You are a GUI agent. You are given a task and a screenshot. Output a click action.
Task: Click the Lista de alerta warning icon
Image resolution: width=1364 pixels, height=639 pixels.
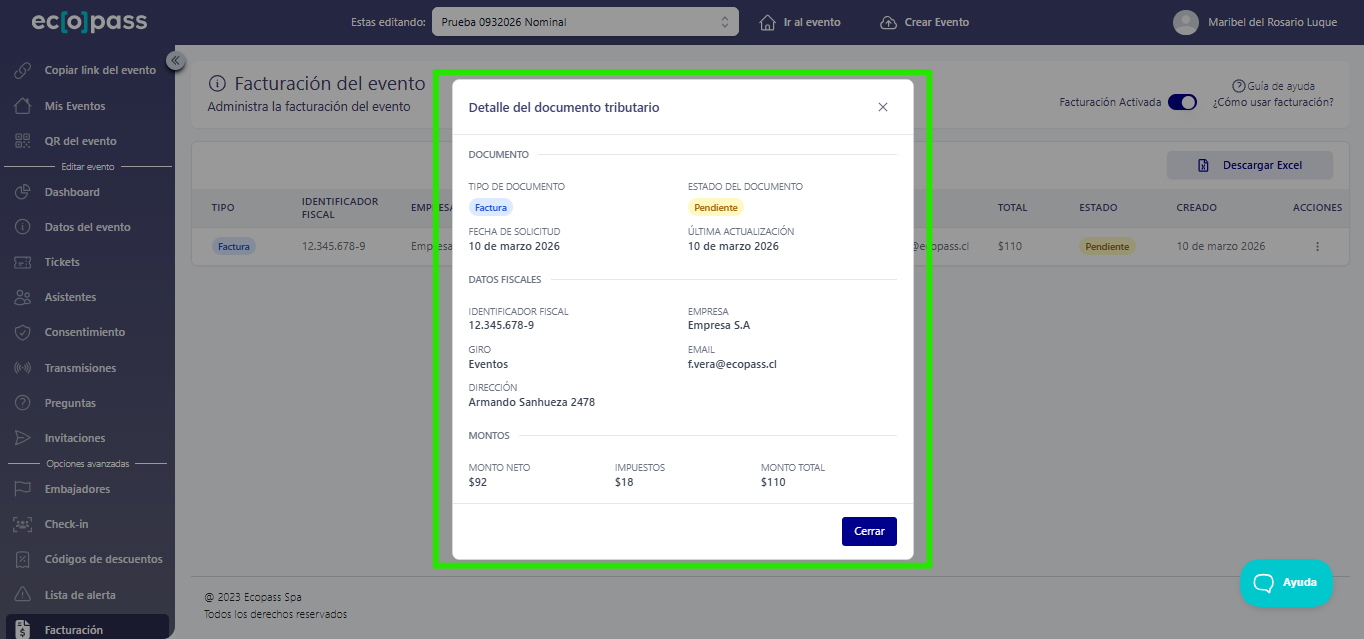[23, 595]
